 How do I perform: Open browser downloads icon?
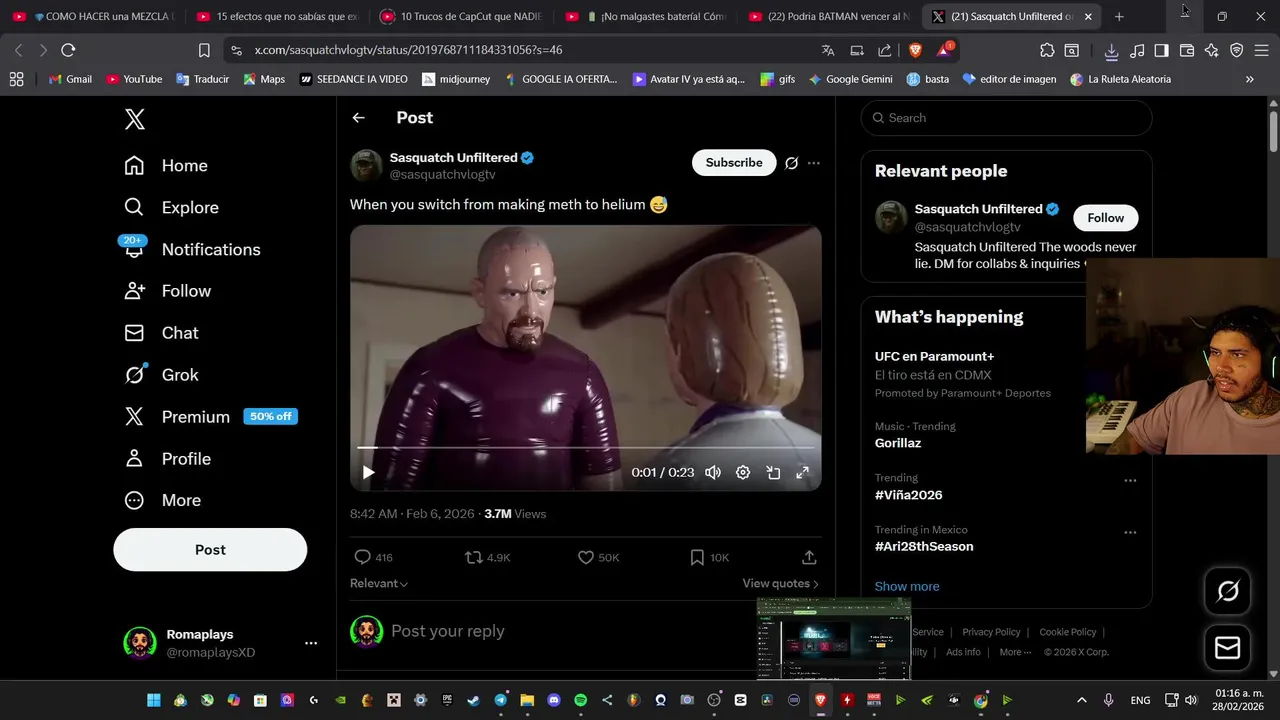coord(1111,50)
